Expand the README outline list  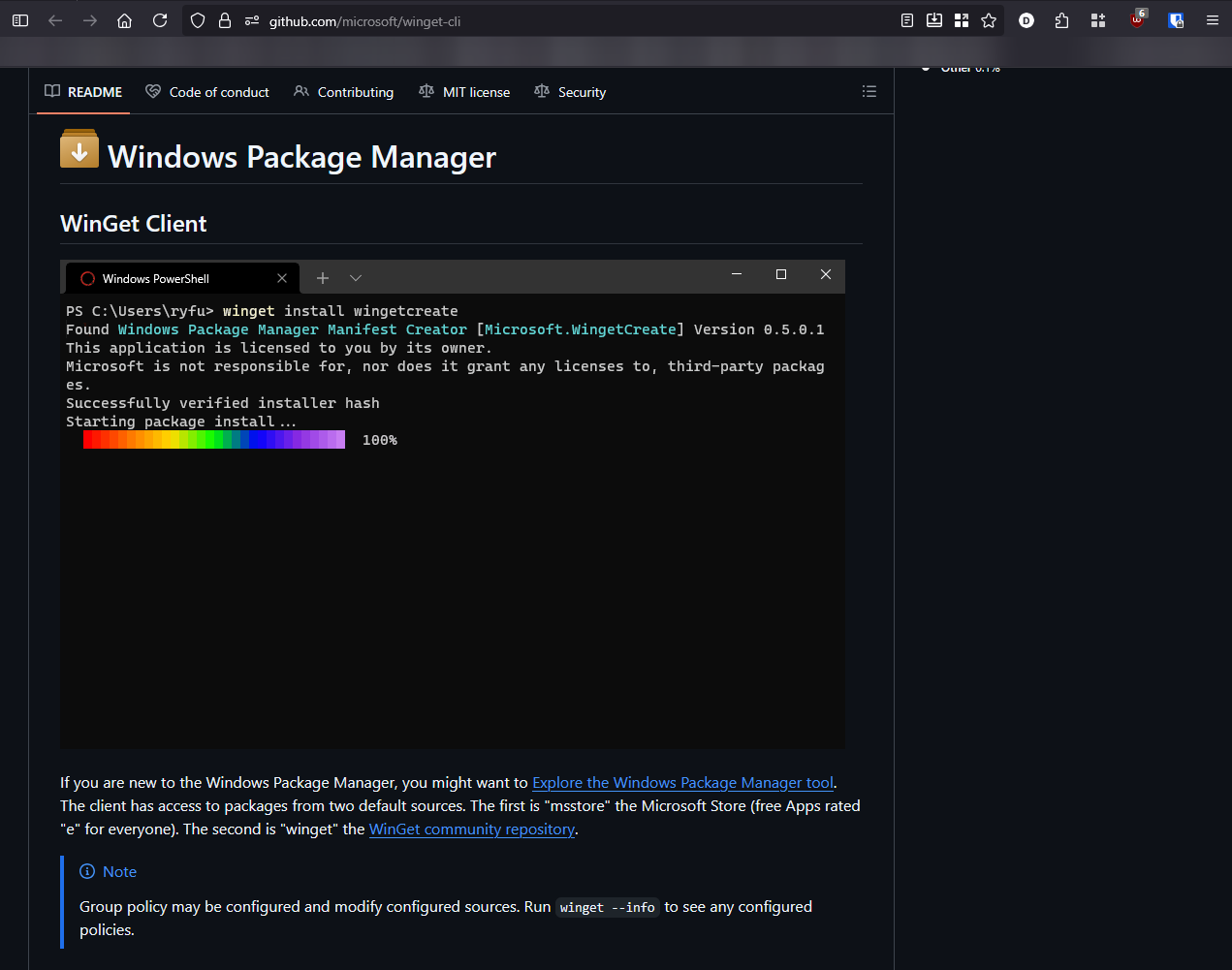(x=869, y=91)
